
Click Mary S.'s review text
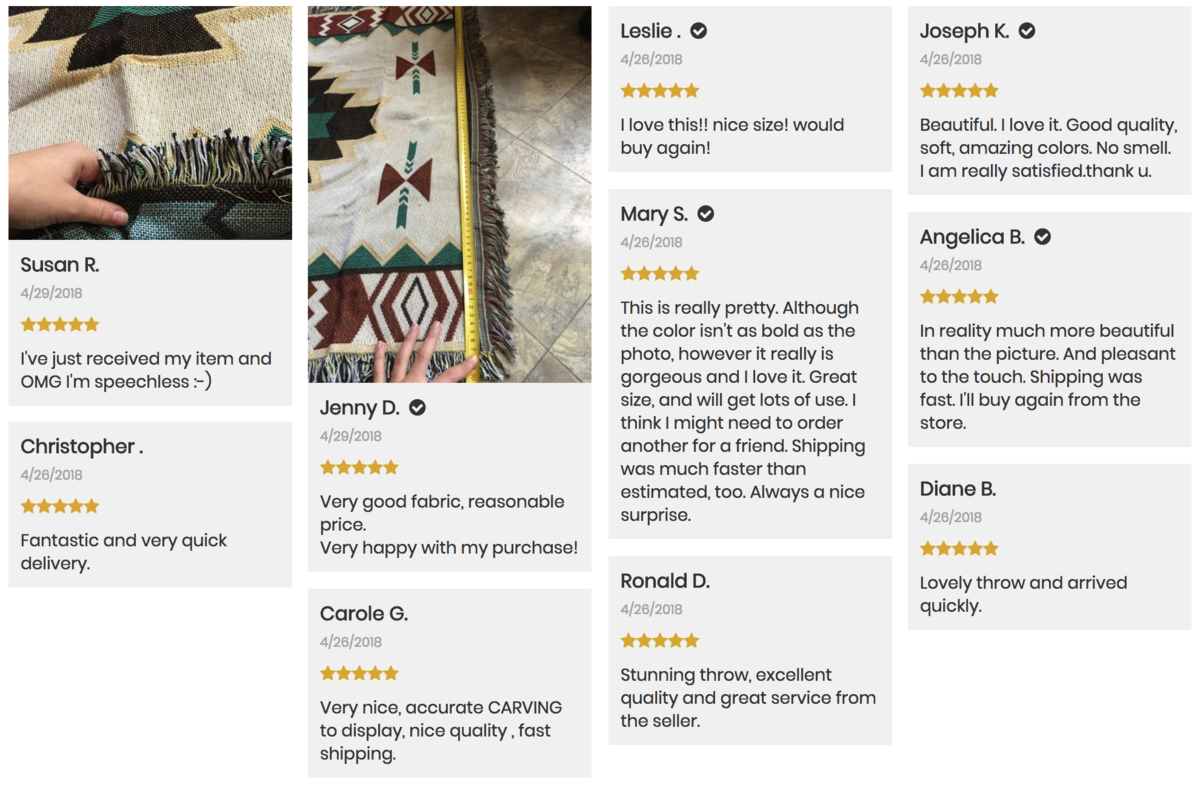click(x=743, y=411)
